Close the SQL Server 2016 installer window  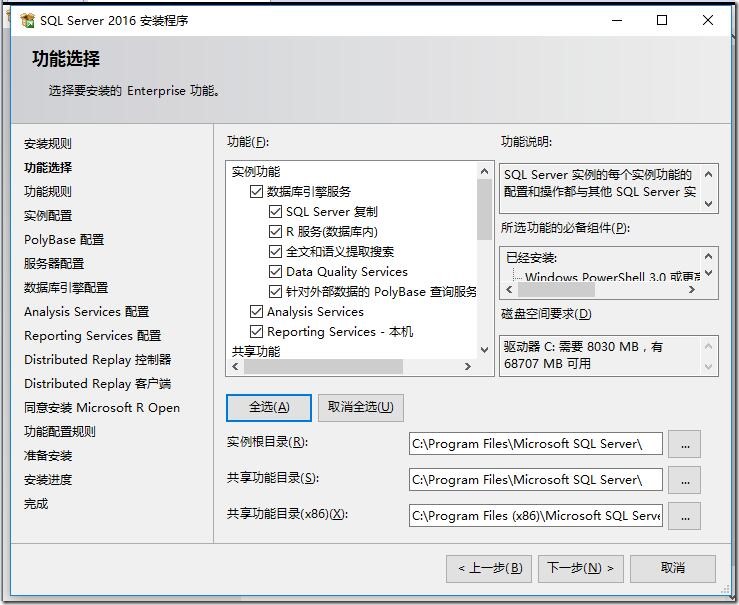(x=707, y=20)
